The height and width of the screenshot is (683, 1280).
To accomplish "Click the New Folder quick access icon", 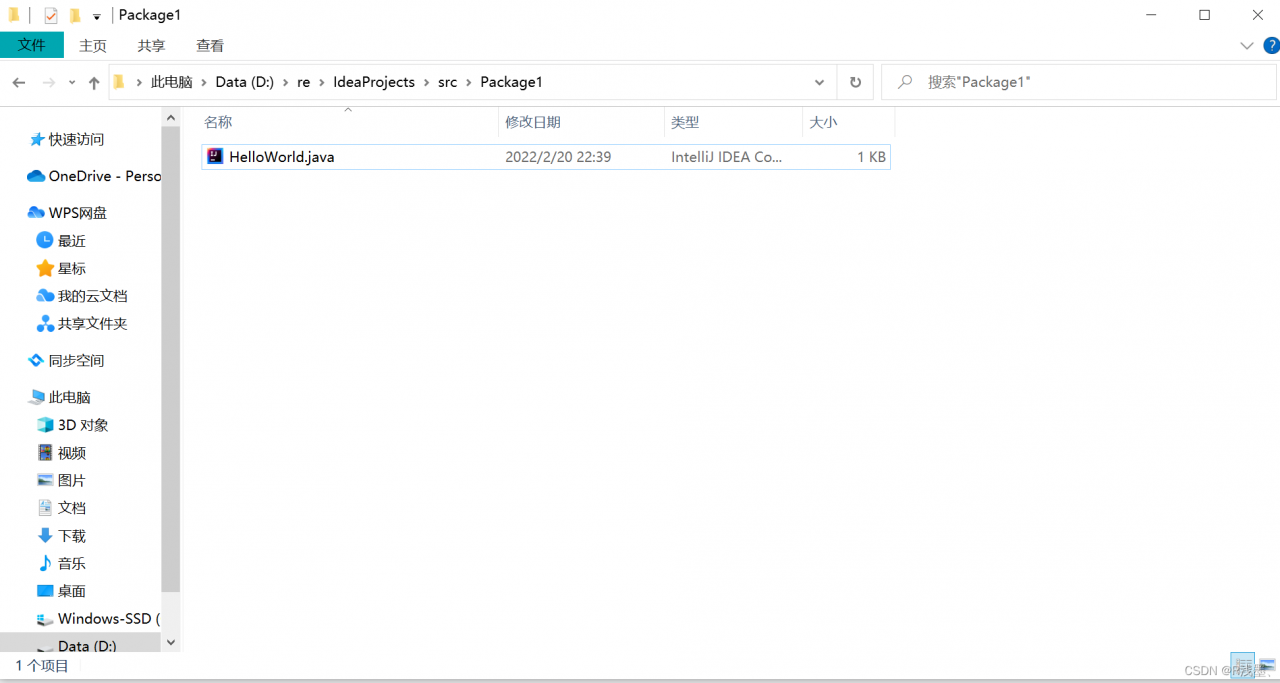I will click(74, 15).
